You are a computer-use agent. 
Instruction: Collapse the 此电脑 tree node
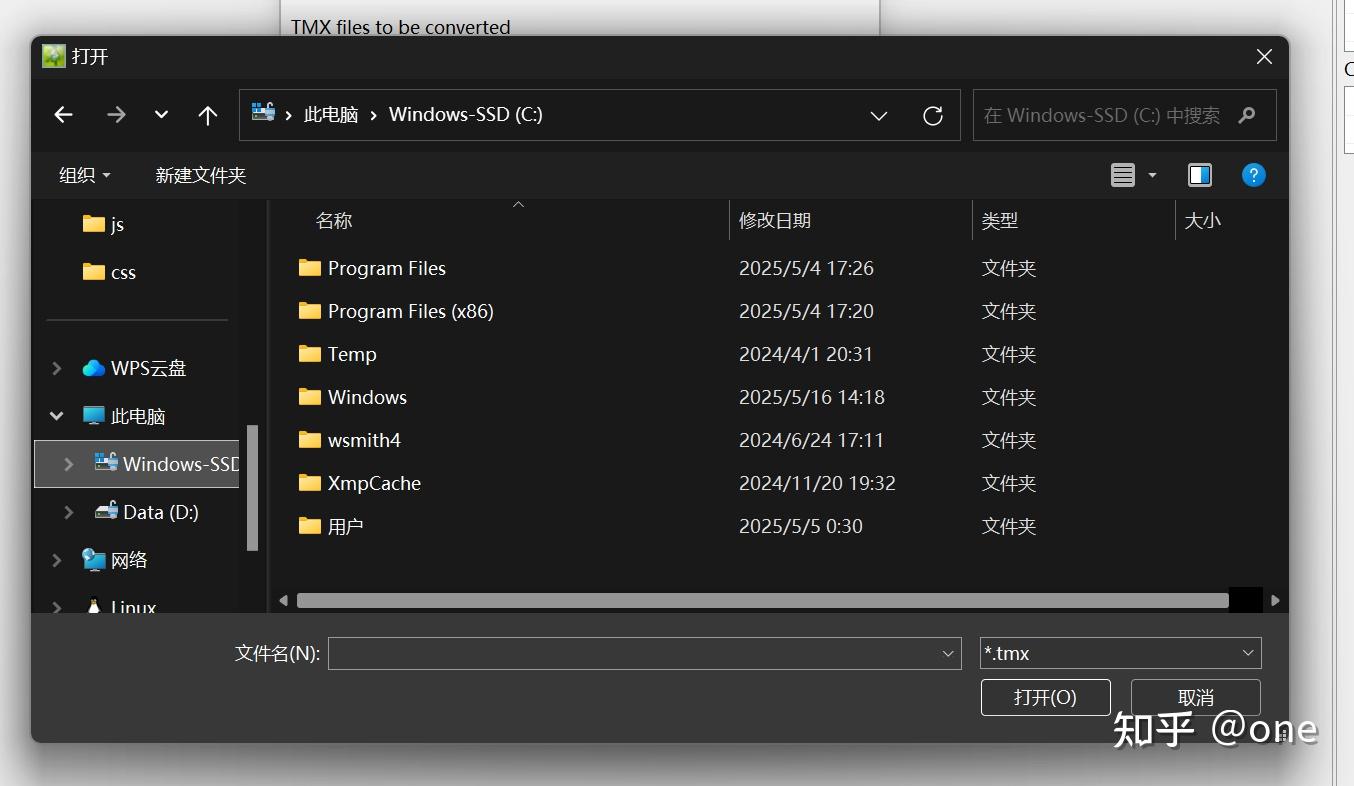click(56, 415)
